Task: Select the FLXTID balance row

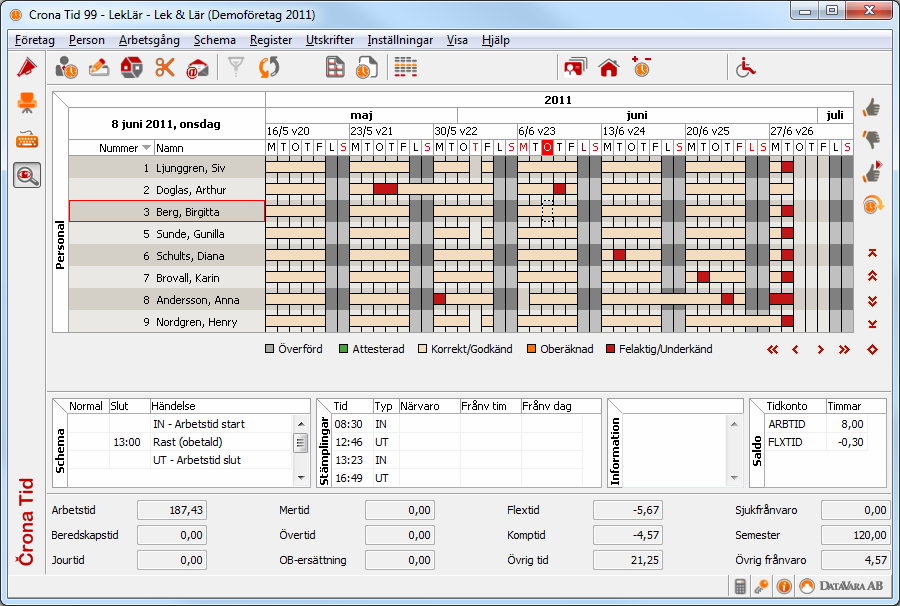Action: point(816,442)
